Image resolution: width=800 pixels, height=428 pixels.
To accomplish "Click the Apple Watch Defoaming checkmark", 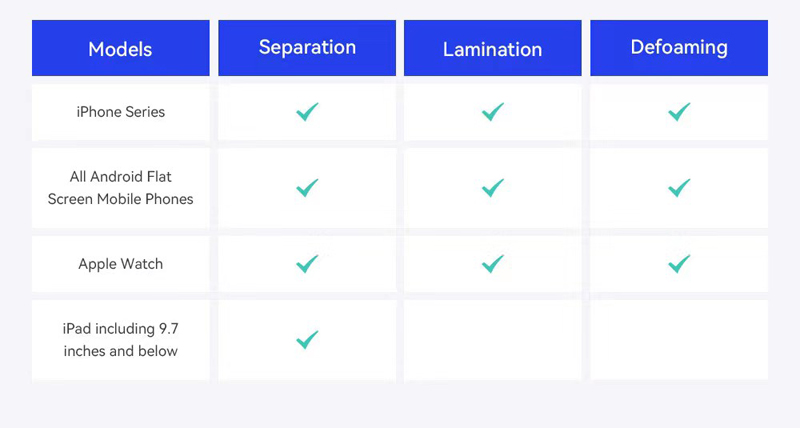I will coord(679,264).
